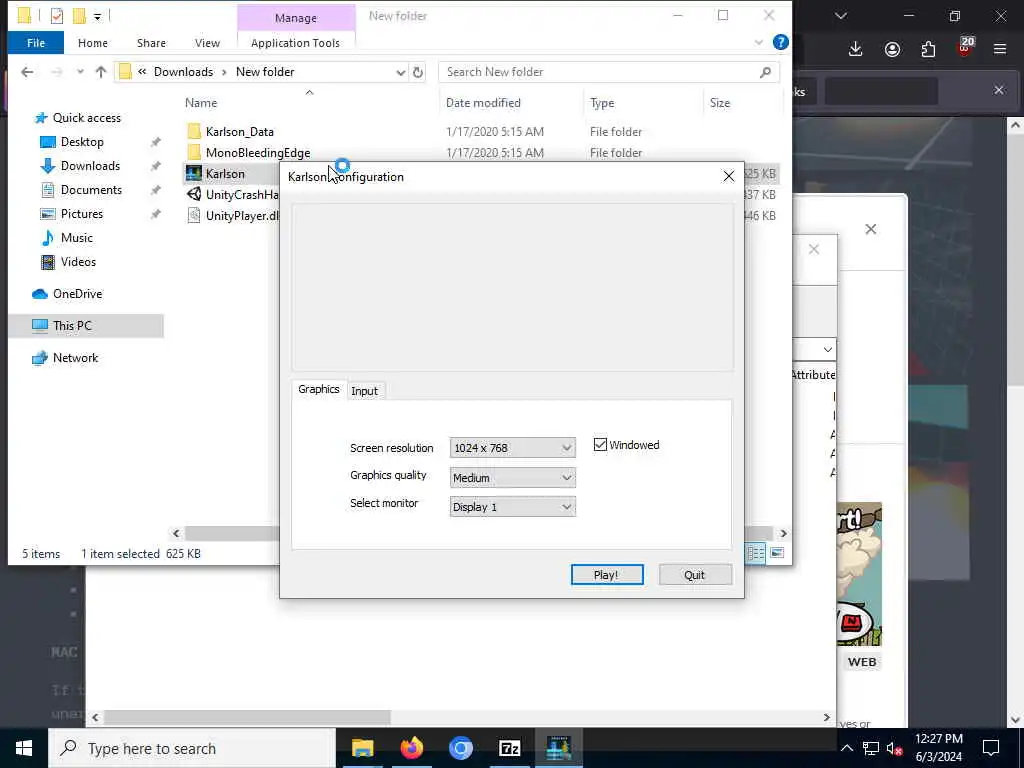The width and height of the screenshot is (1024, 768).
Task: Sort by Date modified column header
Action: coord(483,103)
